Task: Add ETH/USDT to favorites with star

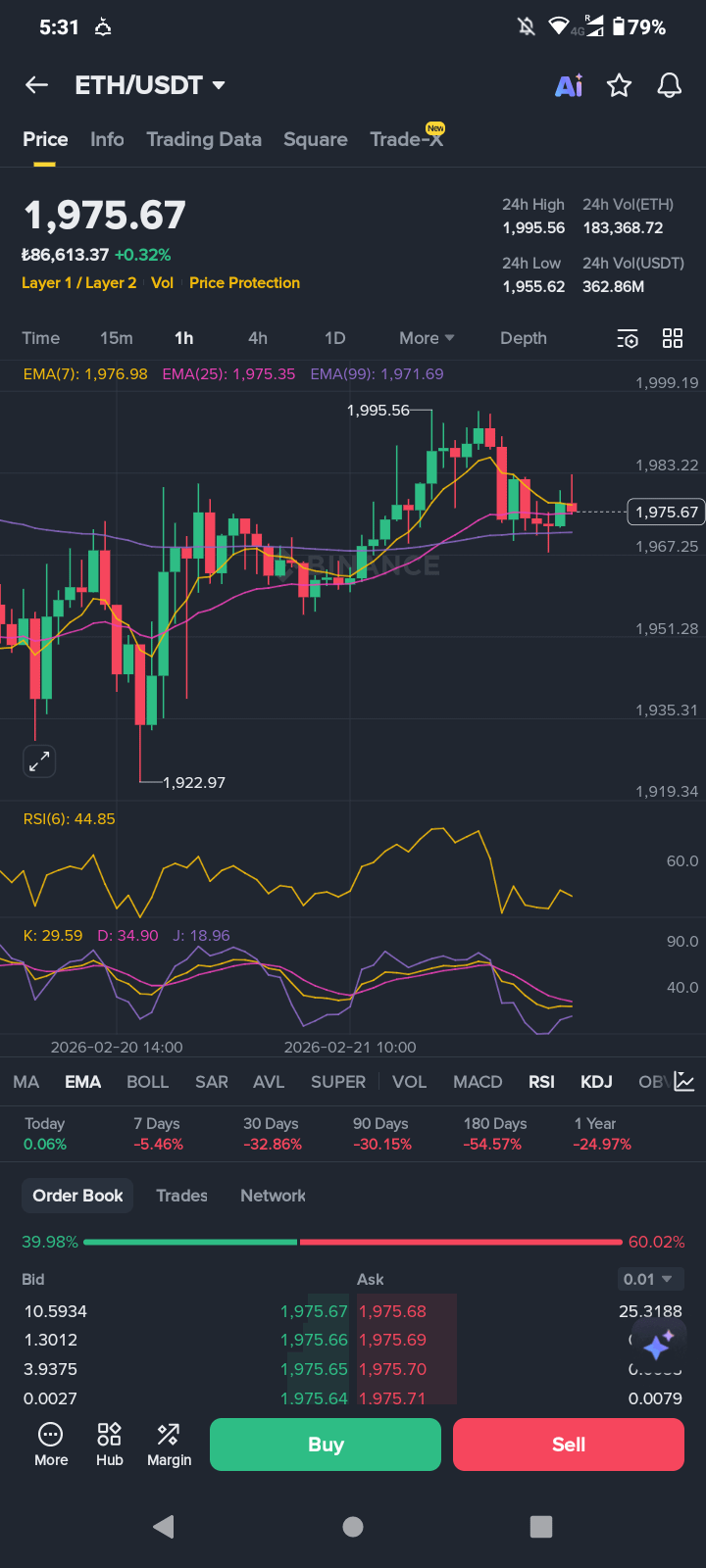Action: point(619,85)
